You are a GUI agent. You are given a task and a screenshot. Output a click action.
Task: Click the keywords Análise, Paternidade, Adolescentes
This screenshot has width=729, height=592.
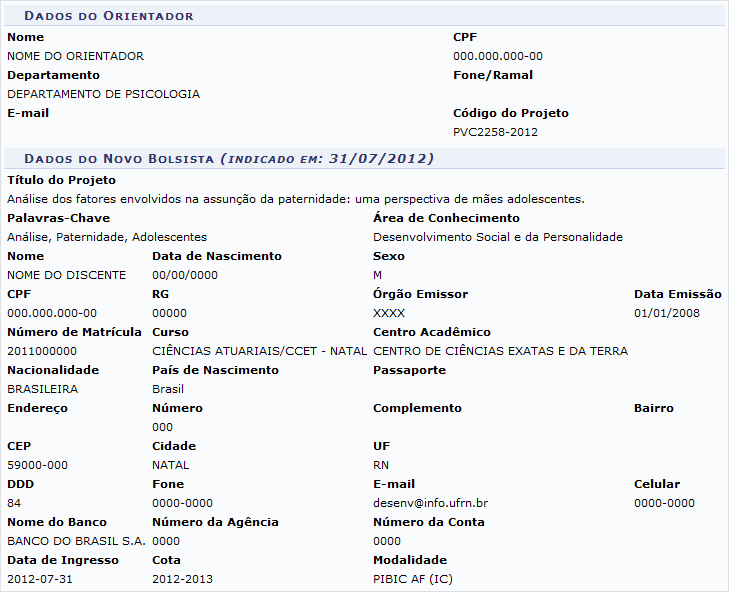click(x=107, y=237)
